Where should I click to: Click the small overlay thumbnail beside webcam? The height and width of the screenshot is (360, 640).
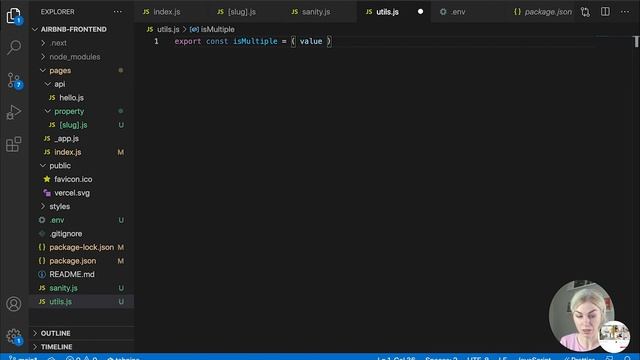614,336
